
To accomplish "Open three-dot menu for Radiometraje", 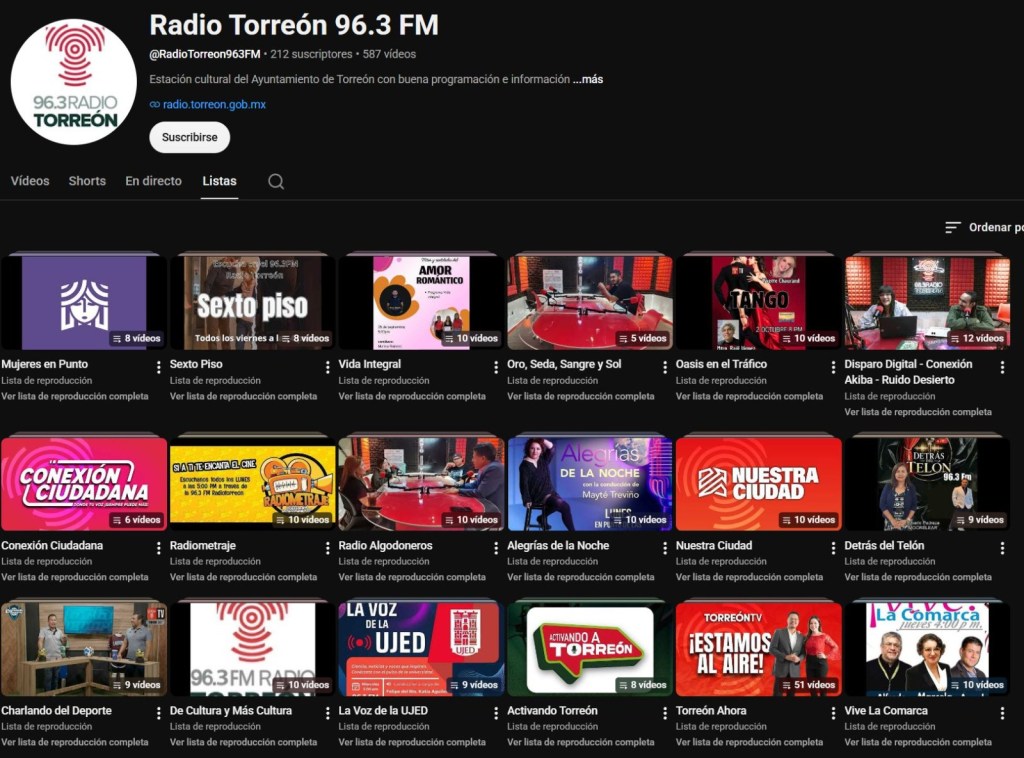I will tap(327, 548).
